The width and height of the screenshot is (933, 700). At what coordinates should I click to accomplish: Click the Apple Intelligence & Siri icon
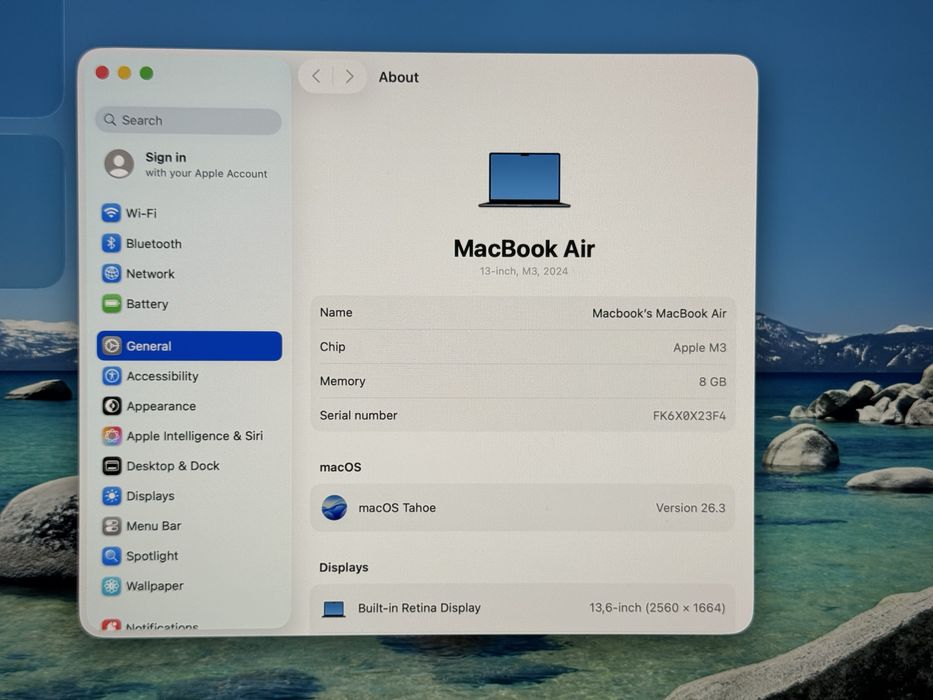pos(111,436)
